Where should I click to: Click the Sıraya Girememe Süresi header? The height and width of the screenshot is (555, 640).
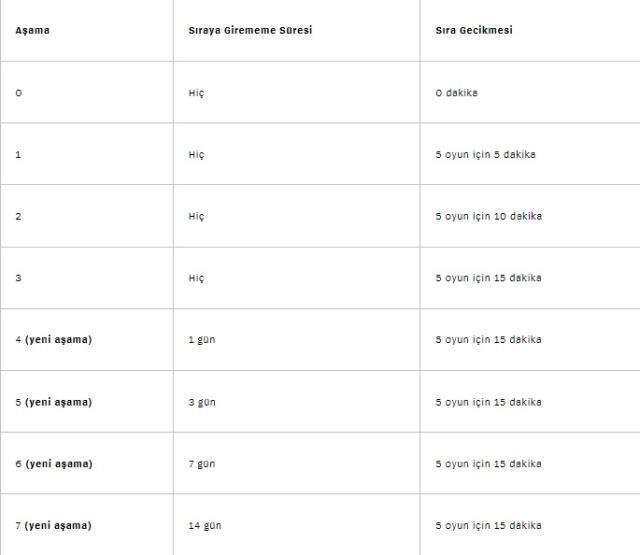(250, 30)
